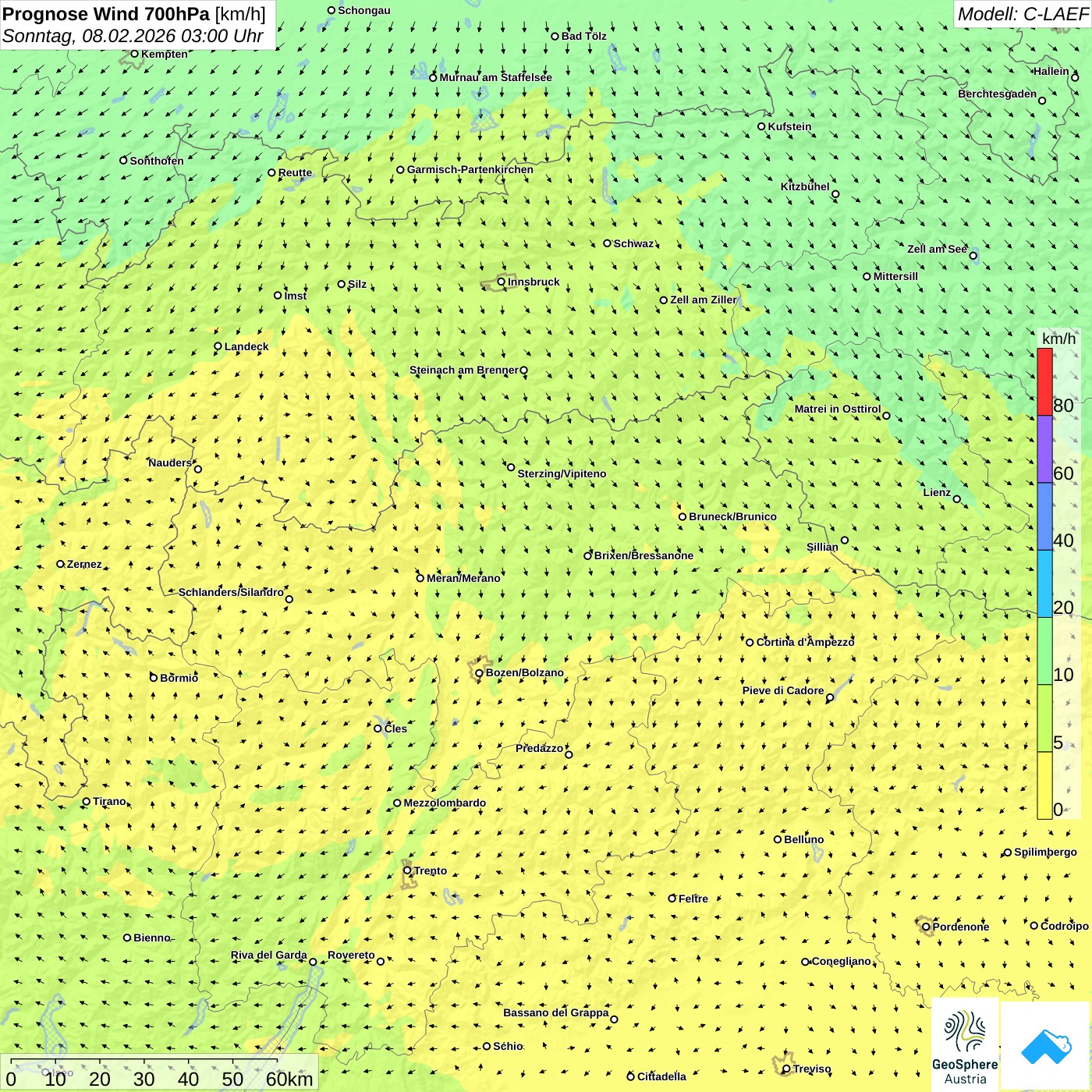
Task: Click the Belluno location dot
Action: click(x=777, y=839)
